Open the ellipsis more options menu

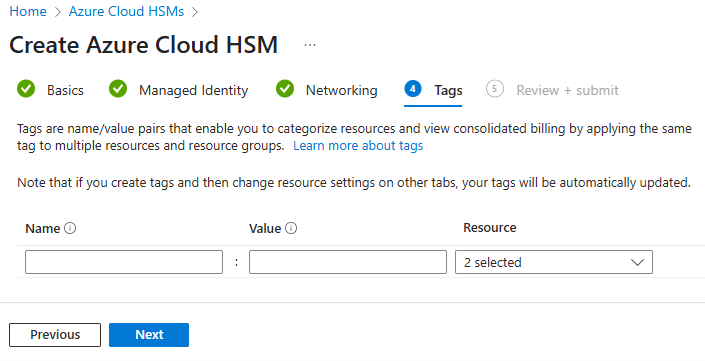click(x=310, y=45)
